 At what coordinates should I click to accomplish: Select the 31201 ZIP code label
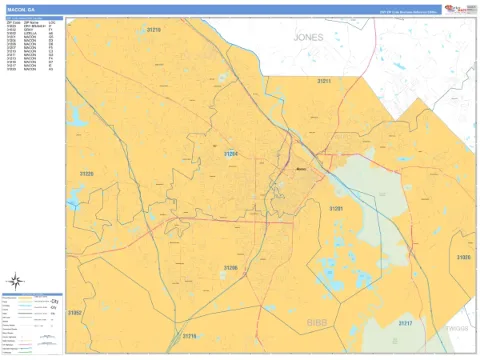[336, 209]
